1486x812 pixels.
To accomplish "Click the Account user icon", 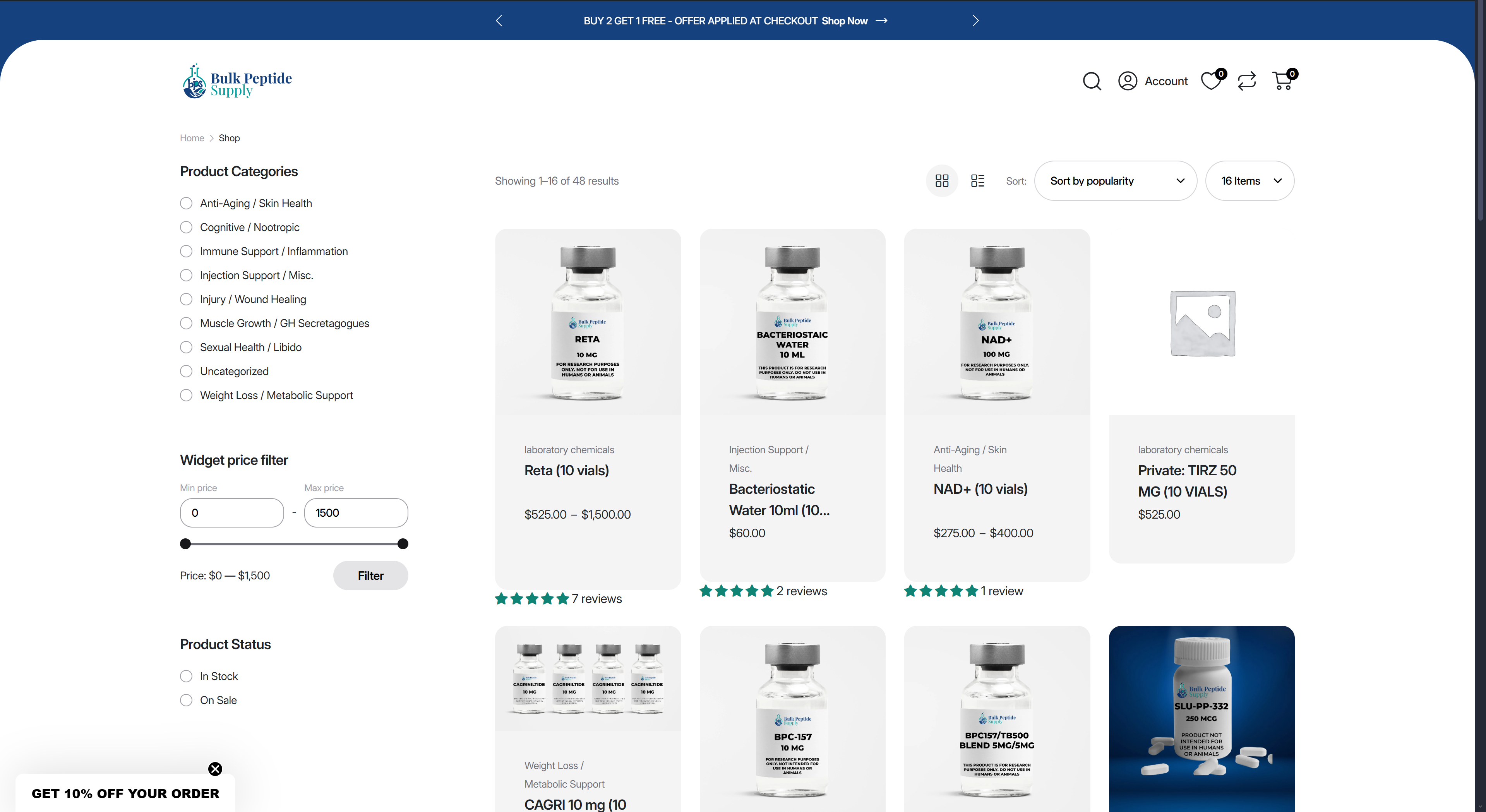I will (1127, 81).
